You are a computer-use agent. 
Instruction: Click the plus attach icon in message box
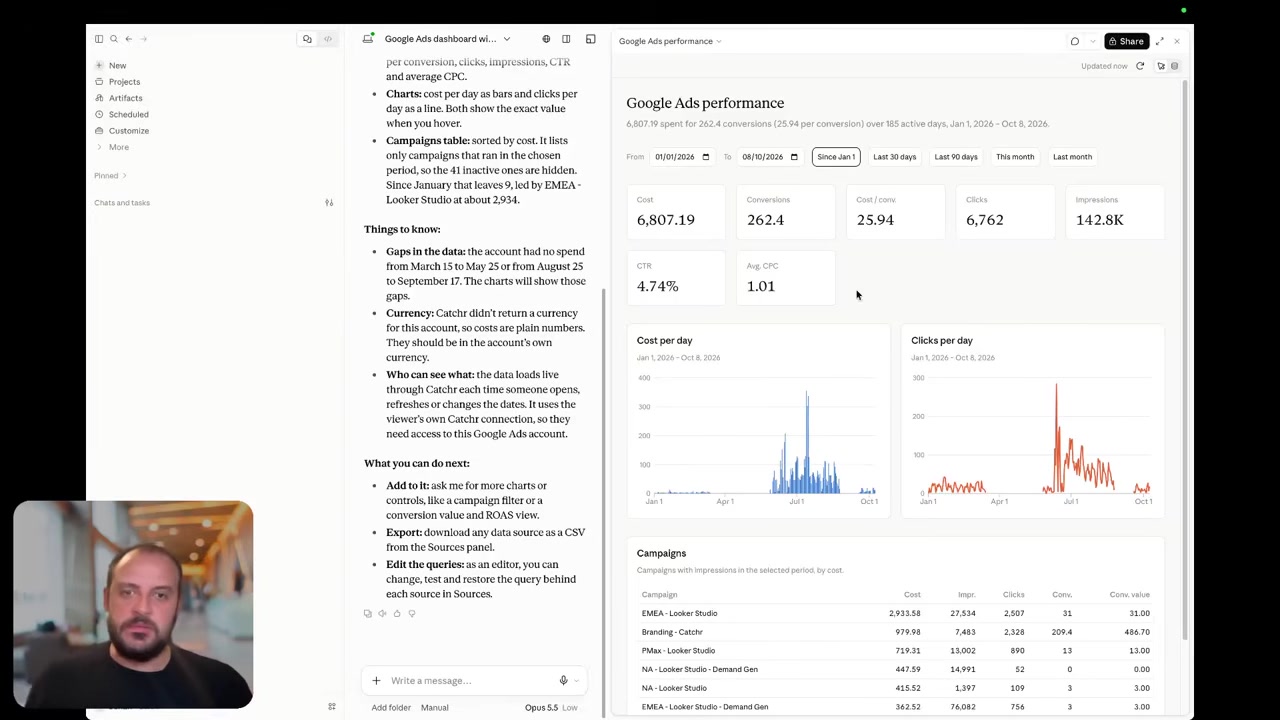coord(376,681)
